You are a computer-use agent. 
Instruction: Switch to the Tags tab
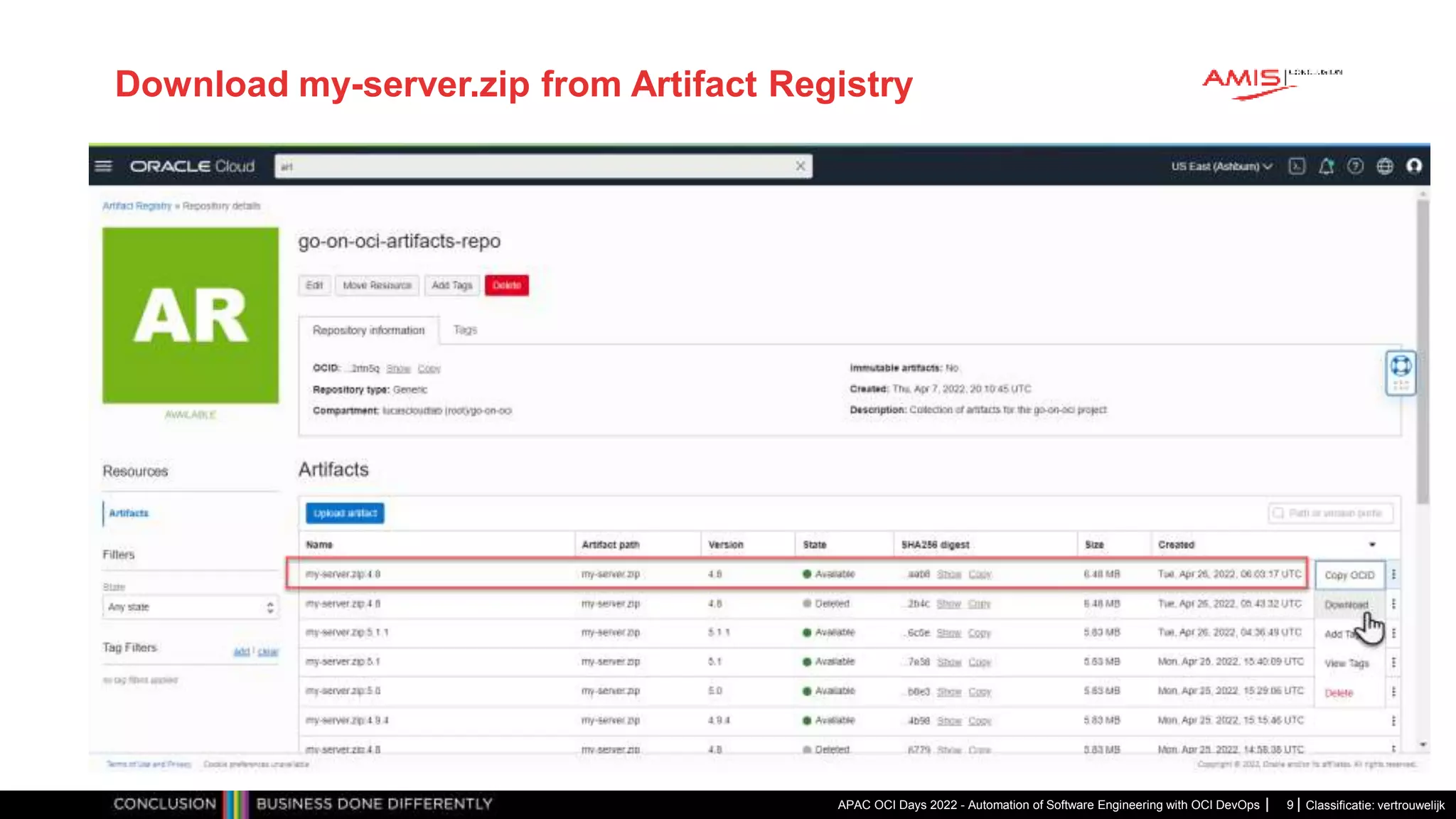(465, 330)
